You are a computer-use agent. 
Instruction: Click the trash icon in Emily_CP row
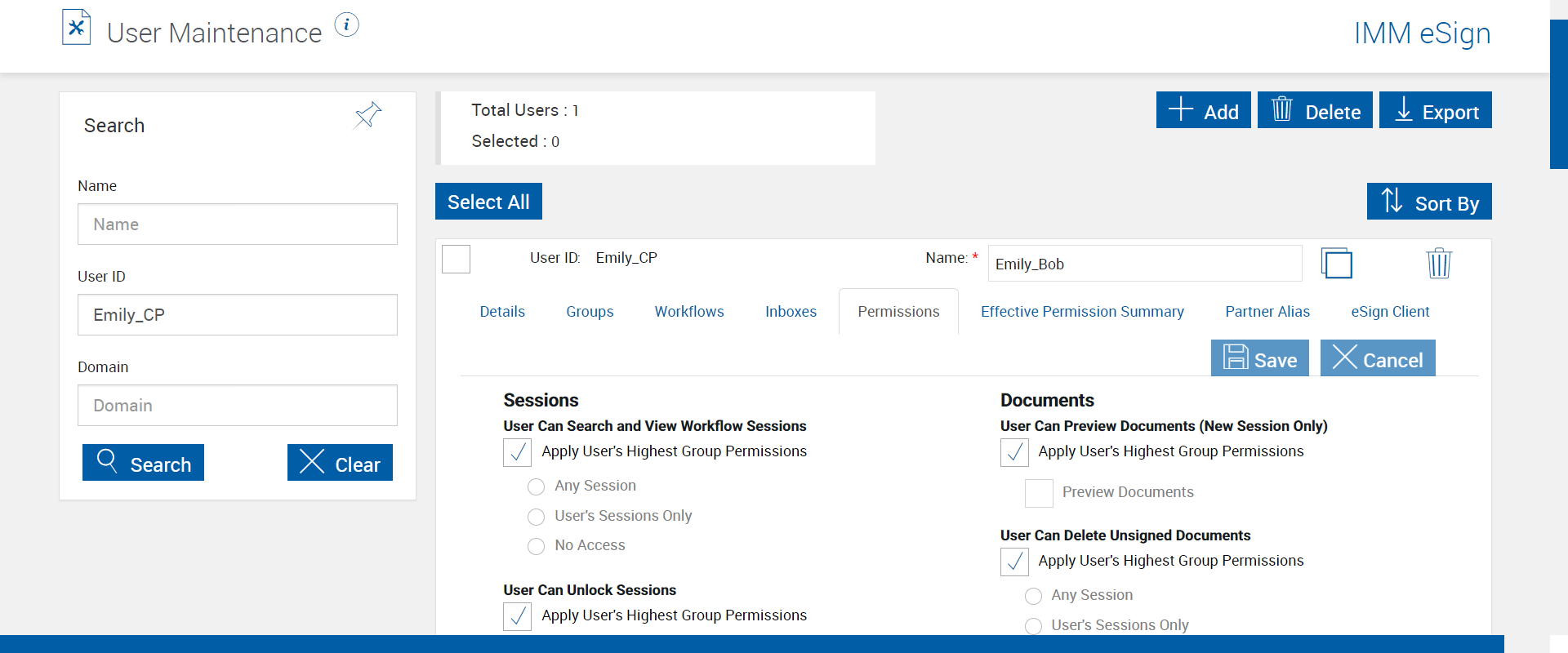pyautogui.click(x=1438, y=264)
